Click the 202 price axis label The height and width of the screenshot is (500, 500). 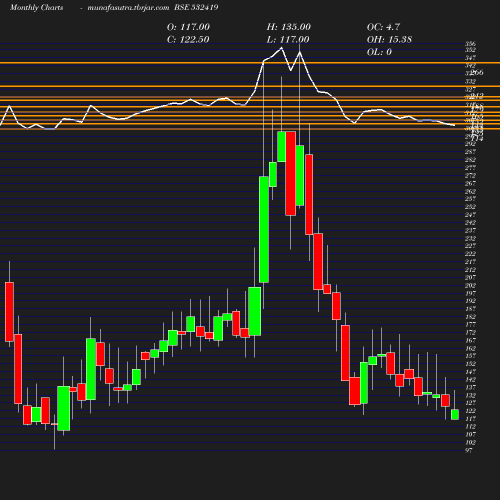(x=470, y=285)
